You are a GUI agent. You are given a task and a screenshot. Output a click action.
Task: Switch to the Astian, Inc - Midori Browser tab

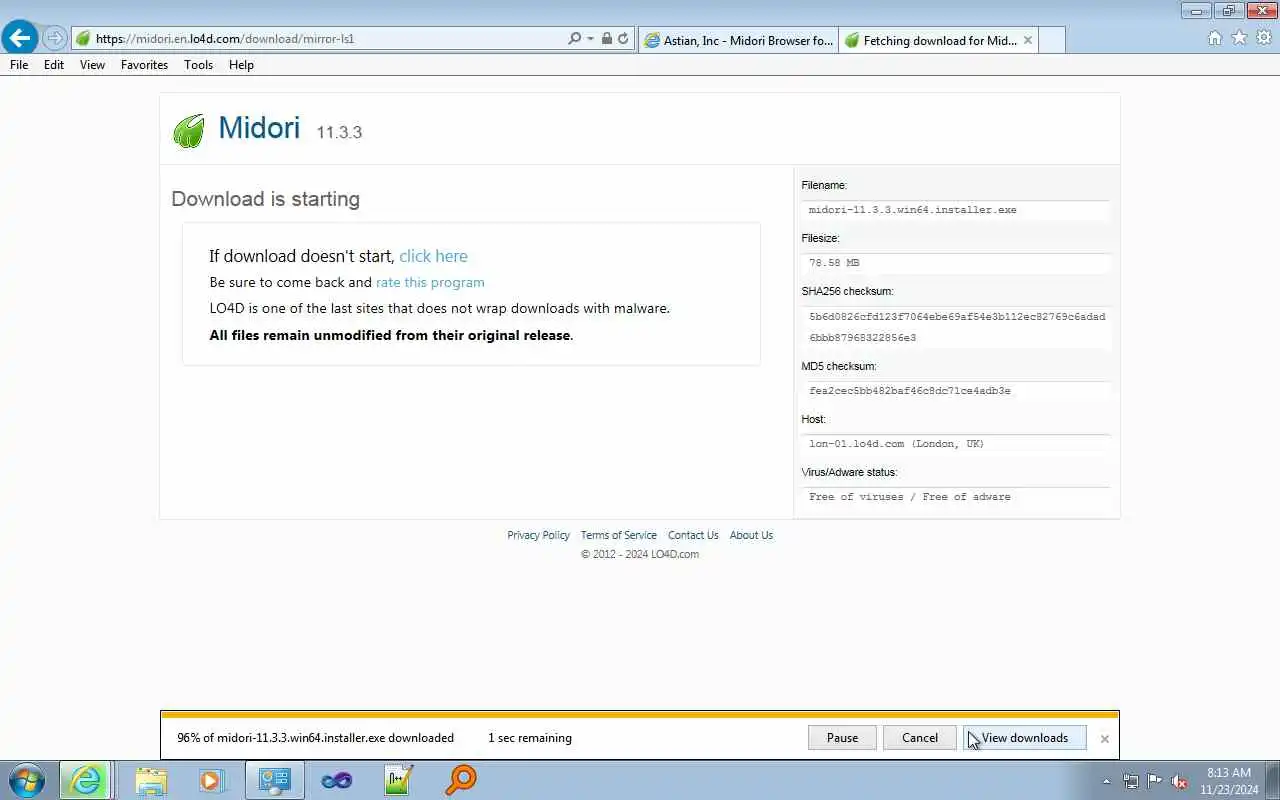tap(738, 40)
